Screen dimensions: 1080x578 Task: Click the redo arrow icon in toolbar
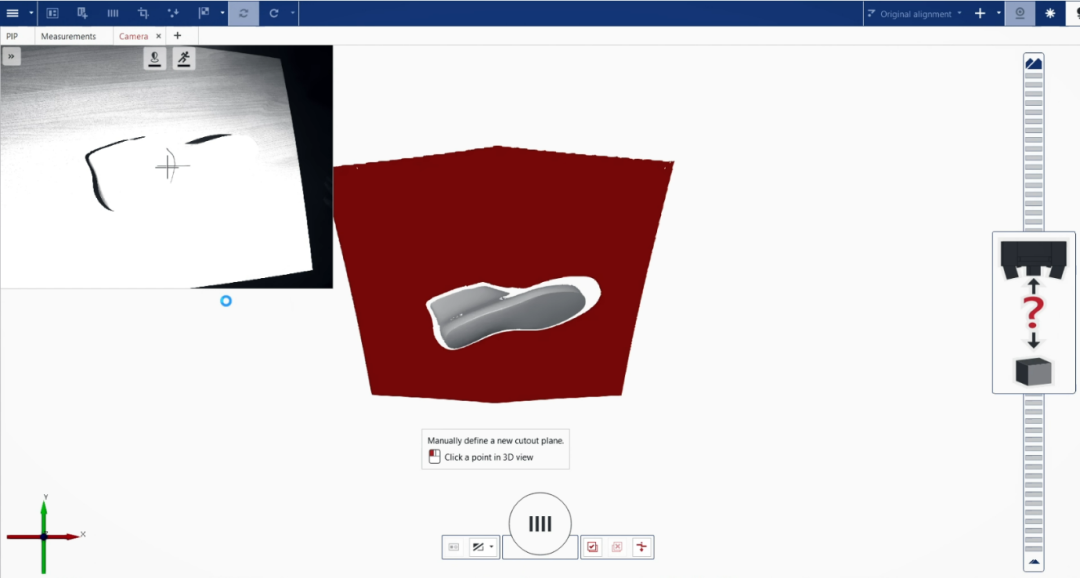tap(273, 13)
